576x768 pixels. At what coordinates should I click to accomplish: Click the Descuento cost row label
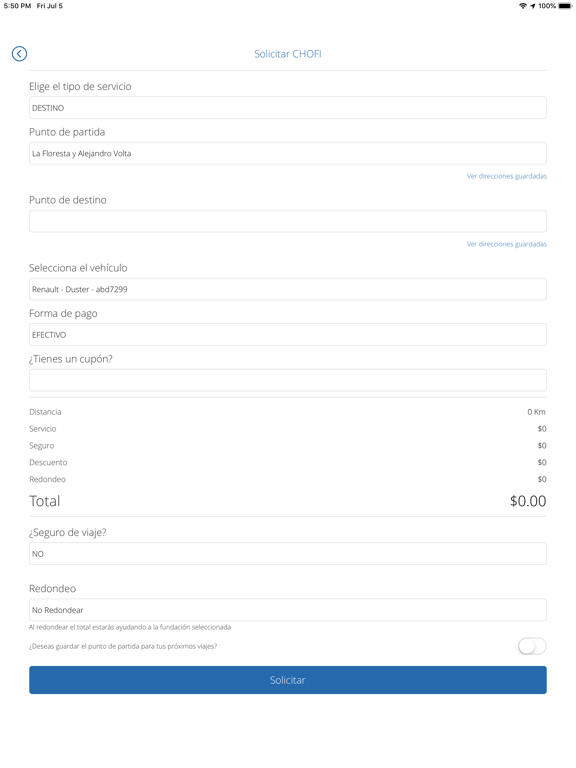(x=48, y=462)
